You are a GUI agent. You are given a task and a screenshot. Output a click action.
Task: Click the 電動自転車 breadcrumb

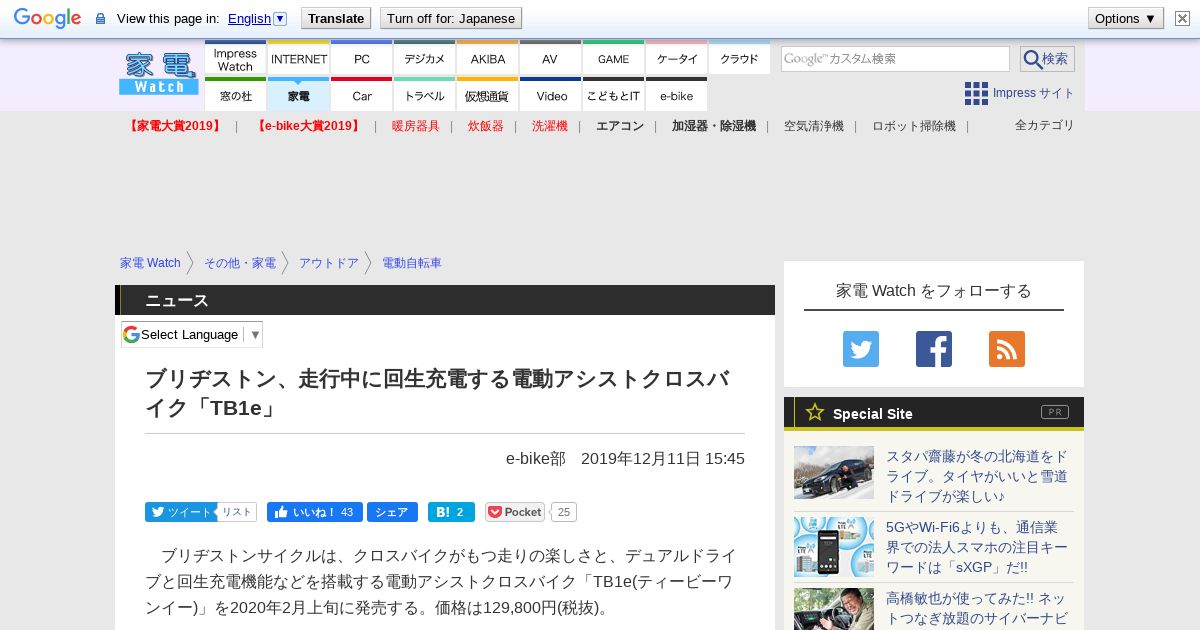tap(412, 263)
